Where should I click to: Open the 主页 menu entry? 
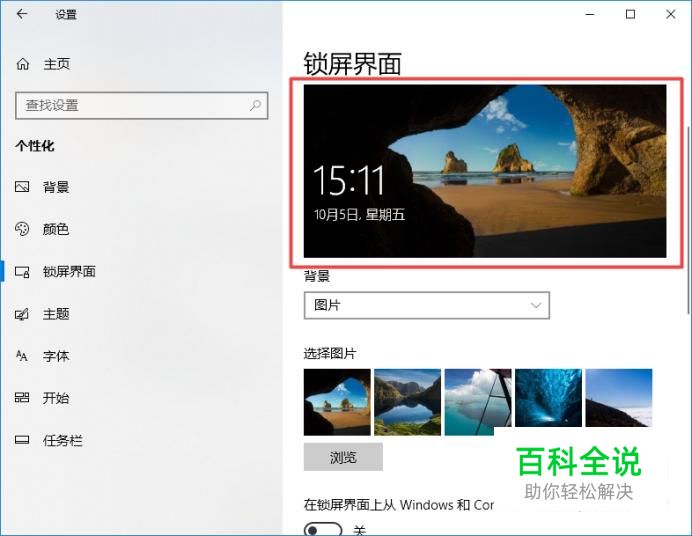pos(56,64)
